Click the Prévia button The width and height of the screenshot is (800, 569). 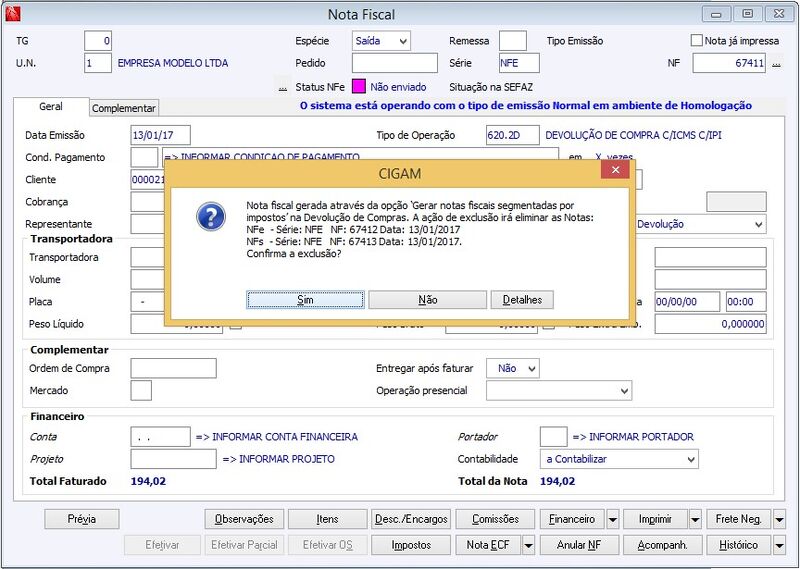pyautogui.click(x=82, y=519)
